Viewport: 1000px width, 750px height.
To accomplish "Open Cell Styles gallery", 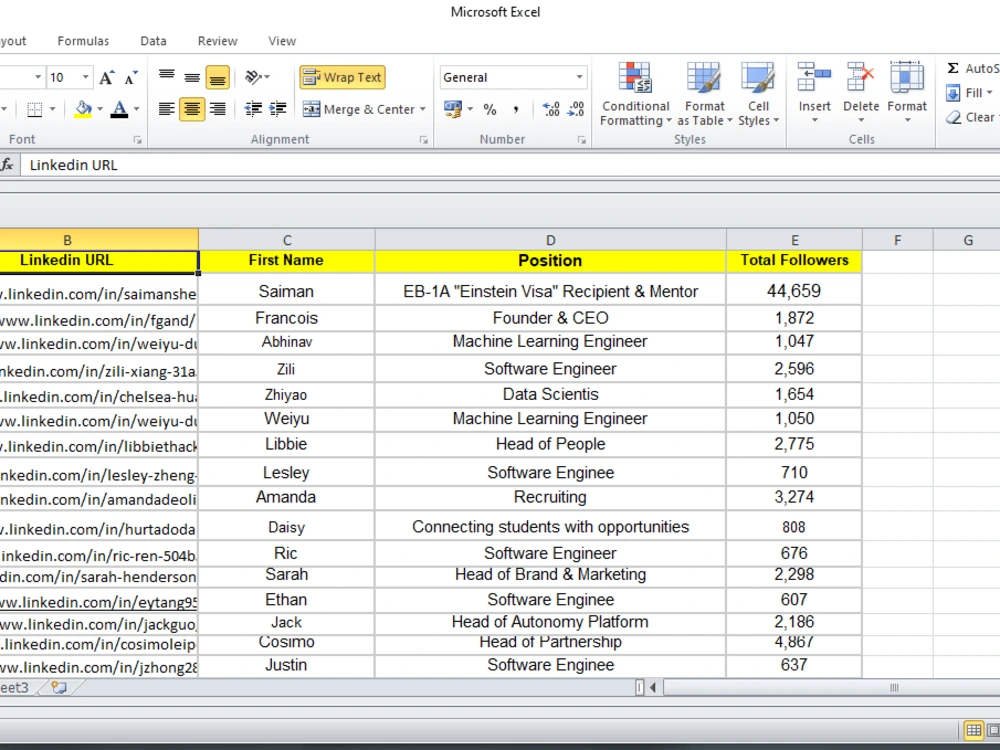I will pyautogui.click(x=758, y=94).
